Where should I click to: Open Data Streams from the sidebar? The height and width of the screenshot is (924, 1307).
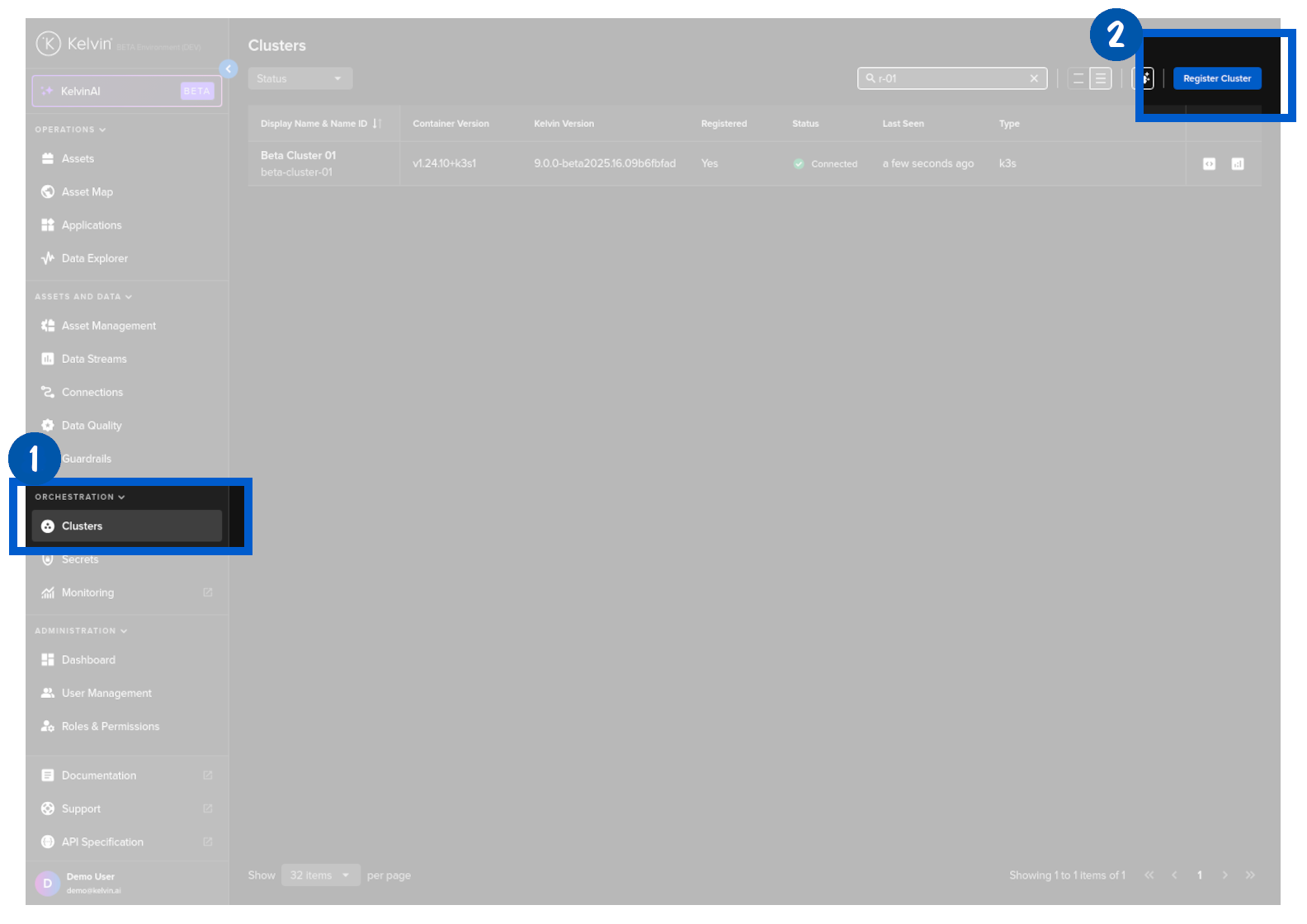(x=94, y=359)
